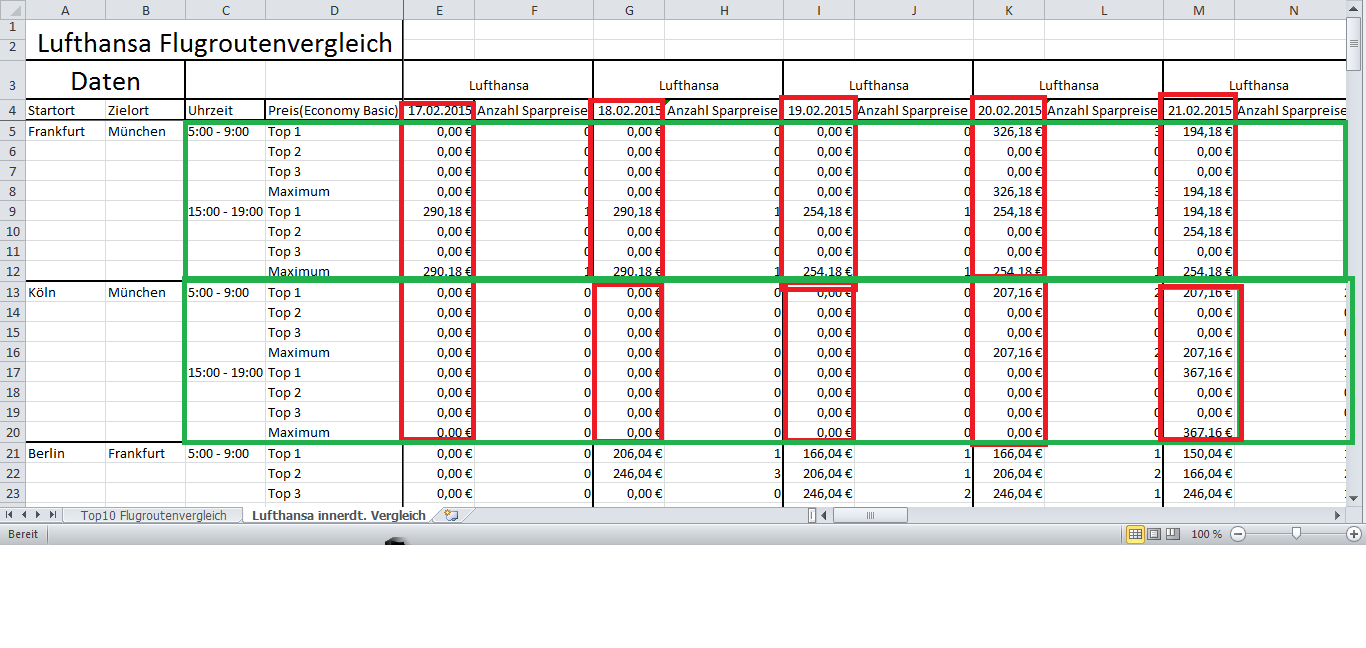Insert a new worksheet via tab icon

(451, 516)
